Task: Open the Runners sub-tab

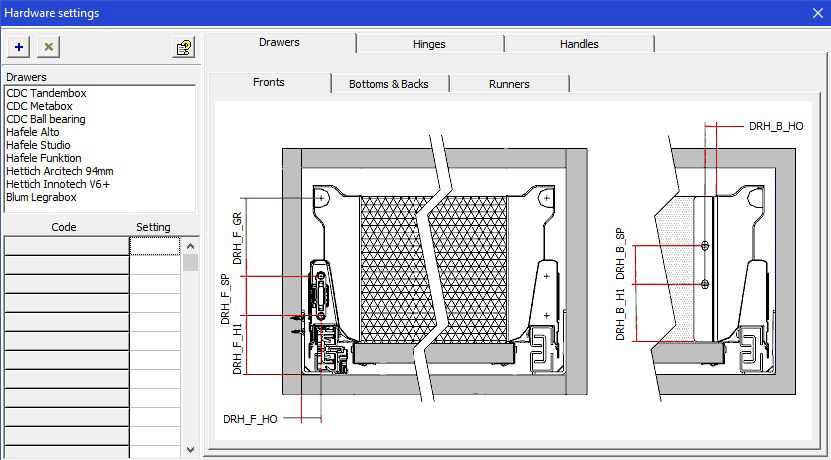Action: [x=509, y=84]
